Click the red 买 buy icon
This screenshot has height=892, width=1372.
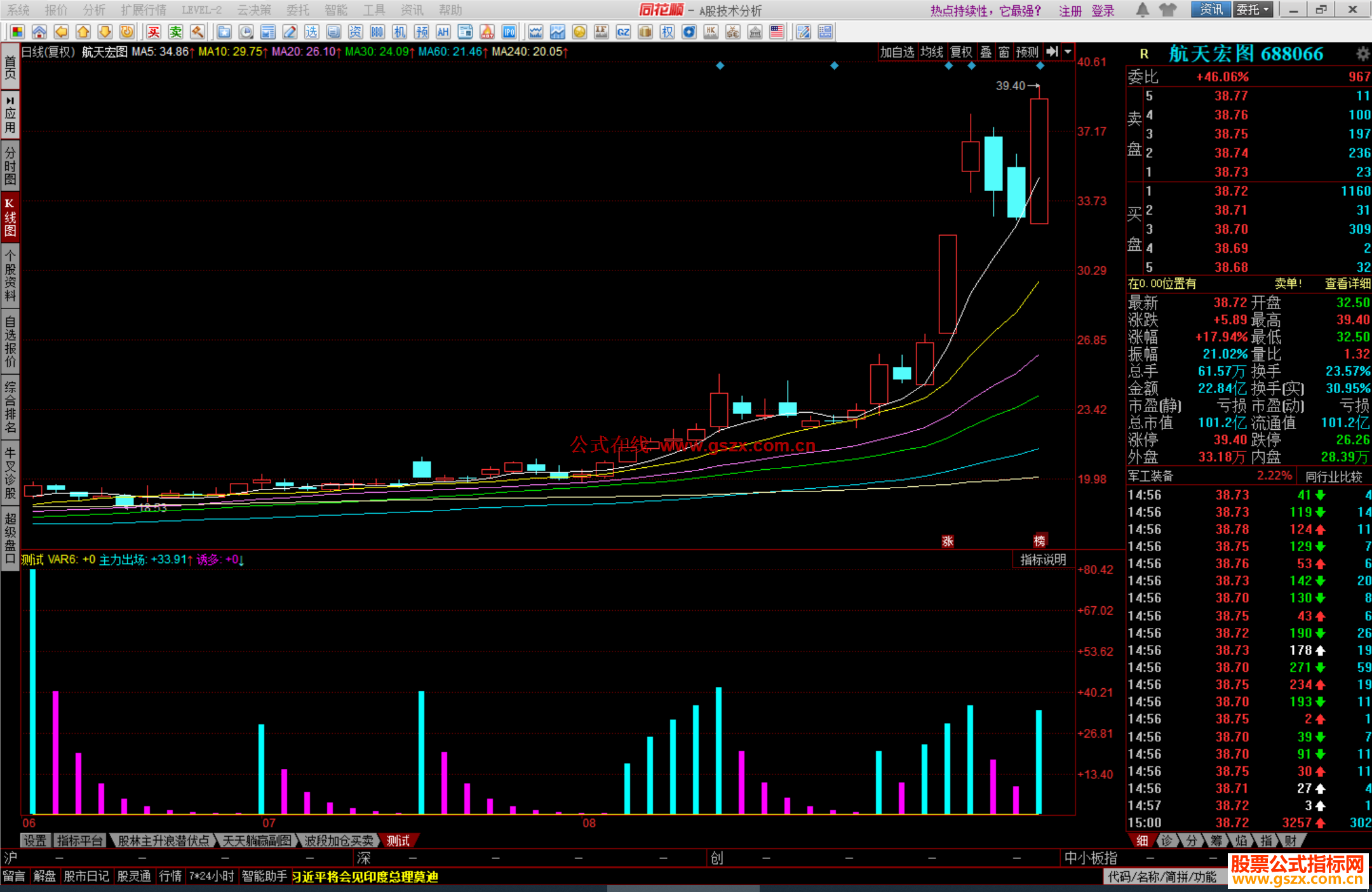click(154, 32)
